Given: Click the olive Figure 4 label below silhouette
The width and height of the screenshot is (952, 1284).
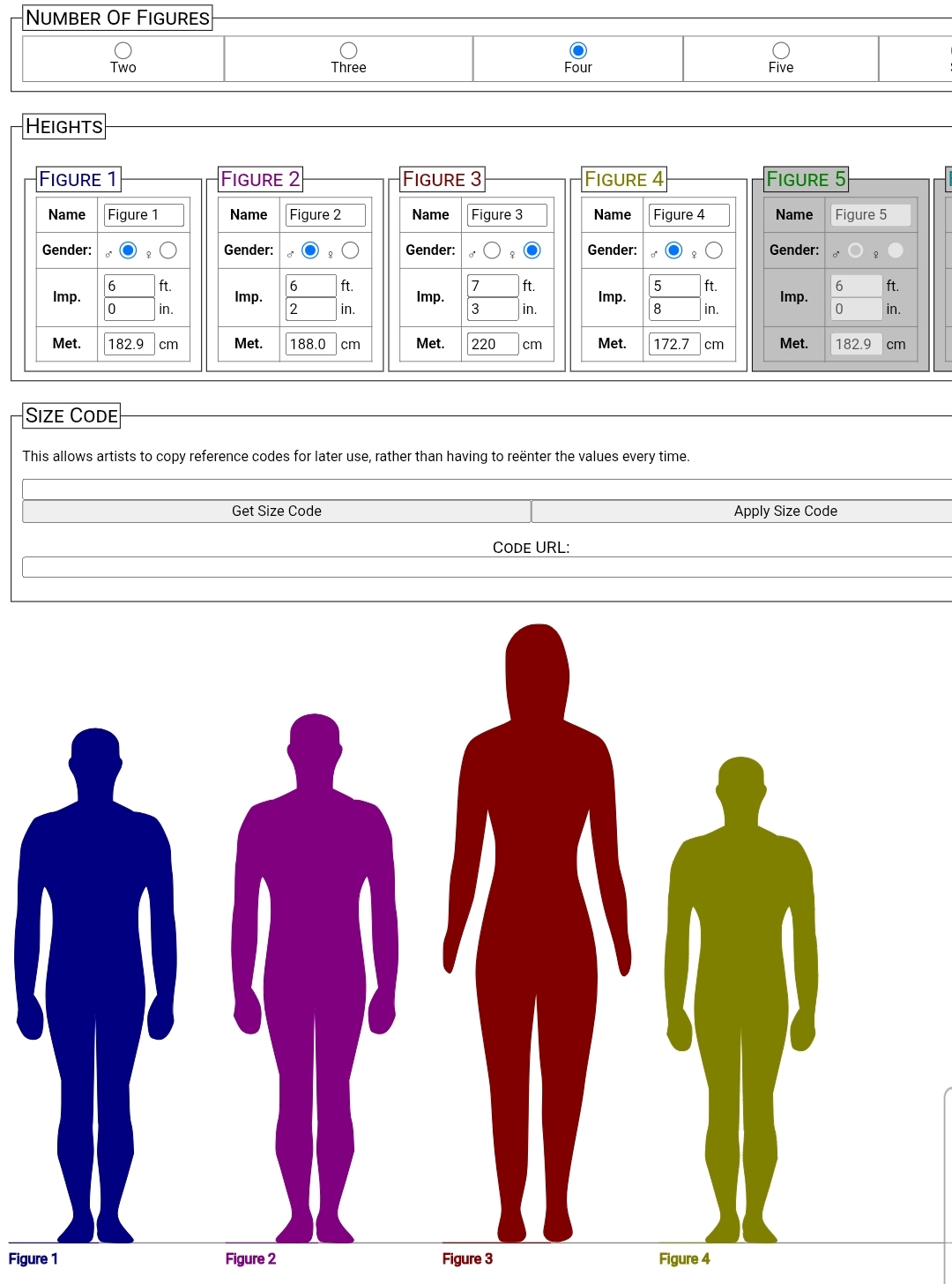Looking at the screenshot, I should [684, 1259].
